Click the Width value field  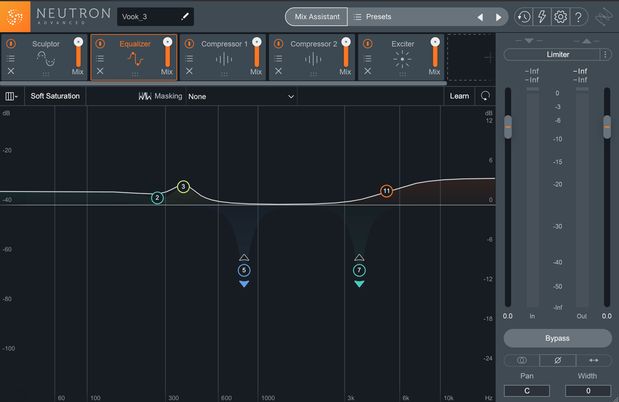coord(588,391)
